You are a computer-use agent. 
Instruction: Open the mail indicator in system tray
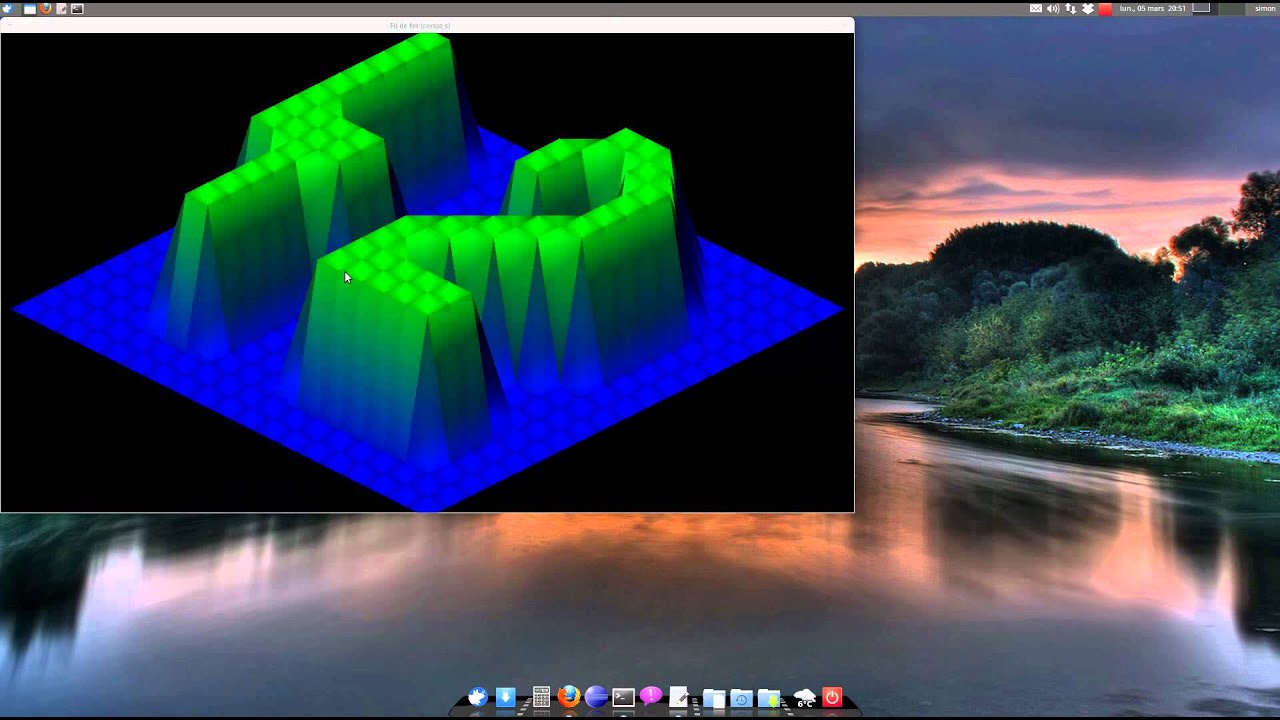(x=1036, y=8)
